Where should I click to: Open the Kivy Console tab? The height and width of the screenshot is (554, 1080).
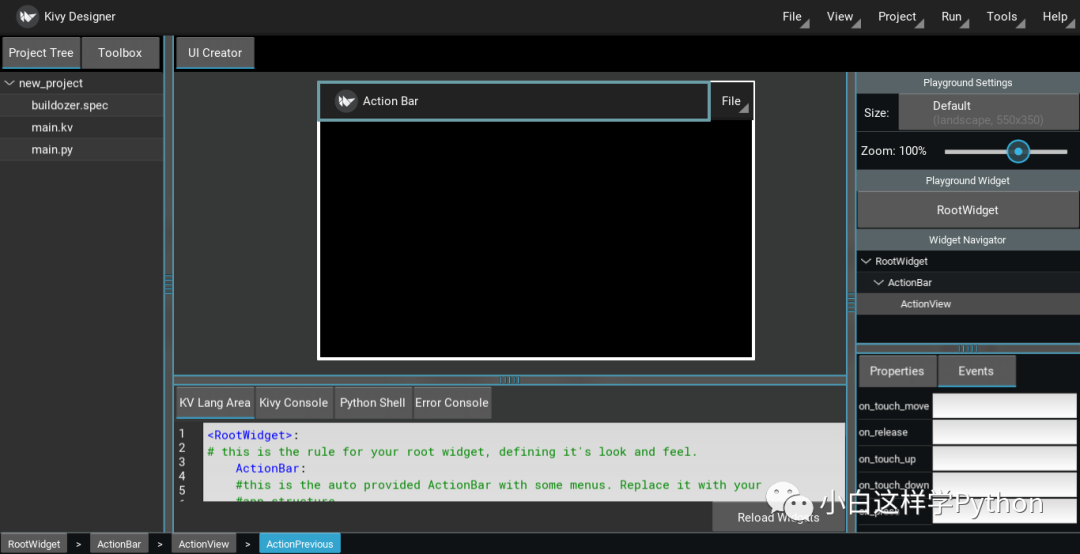point(293,403)
